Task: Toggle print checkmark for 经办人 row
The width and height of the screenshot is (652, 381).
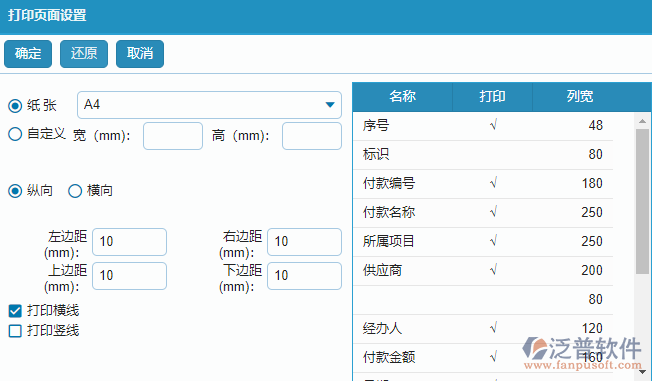Action: tap(493, 328)
